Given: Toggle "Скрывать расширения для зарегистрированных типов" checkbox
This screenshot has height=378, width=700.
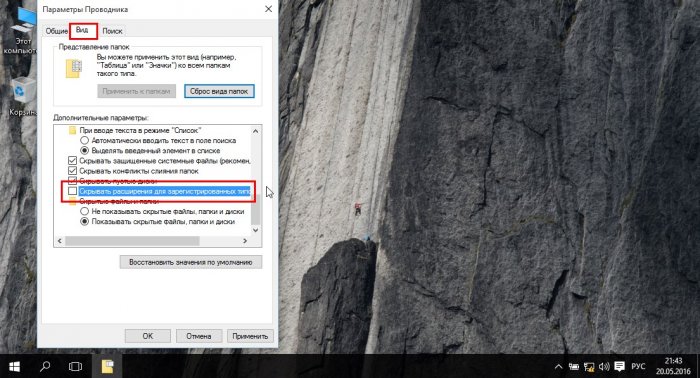Looking at the screenshot, I should tap(72, 191).
